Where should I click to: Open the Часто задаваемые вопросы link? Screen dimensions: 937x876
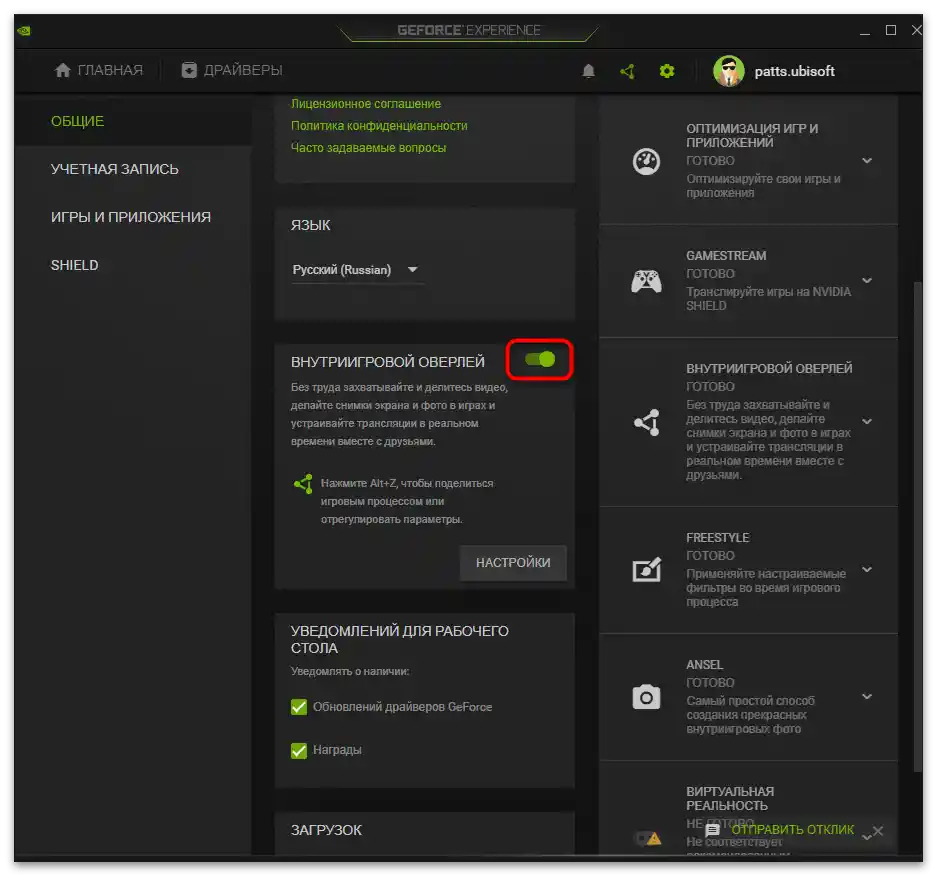[368, 148]
